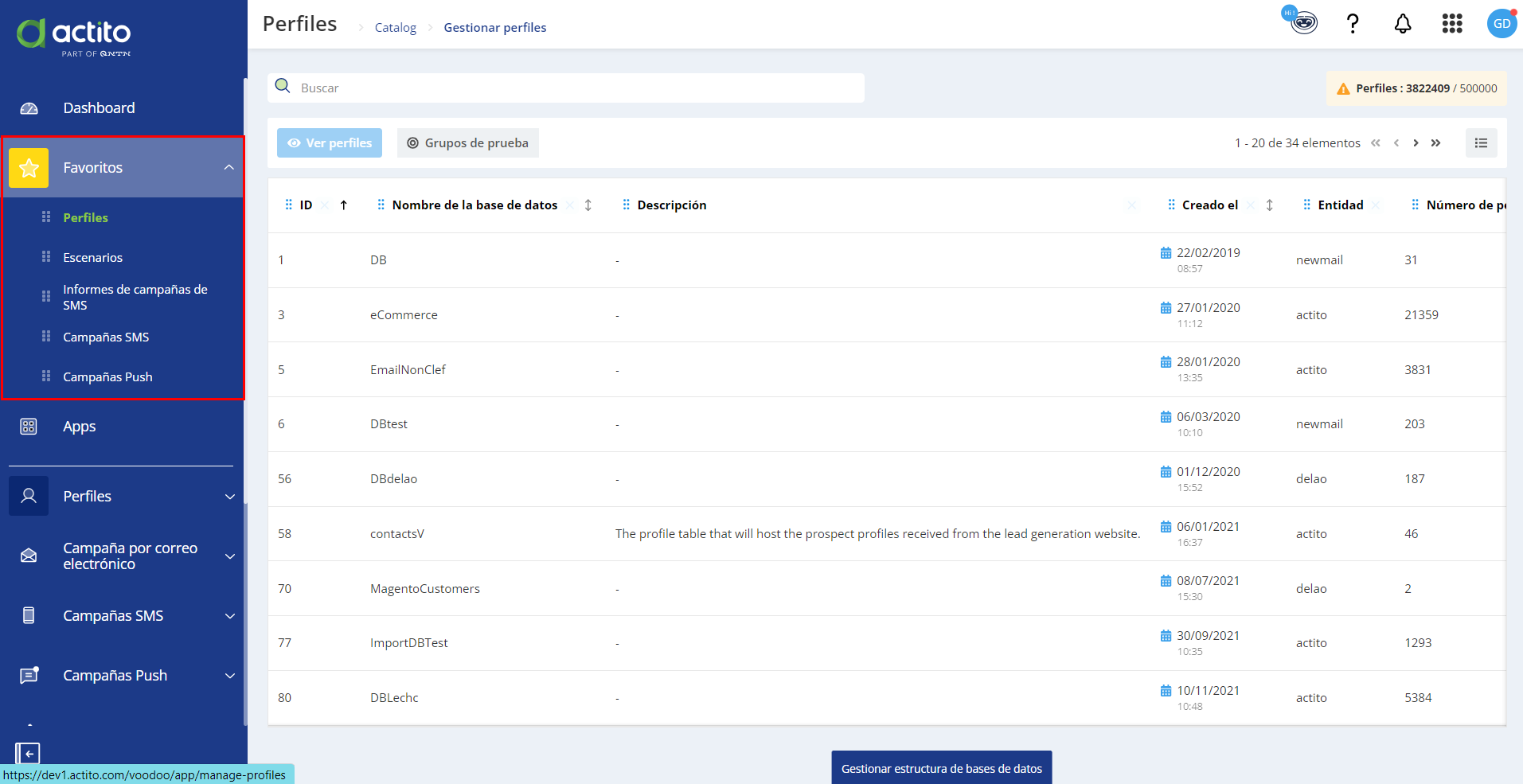Go to the next page of results
This screenshot has height=784, width=1523.
coord(1416,143)
